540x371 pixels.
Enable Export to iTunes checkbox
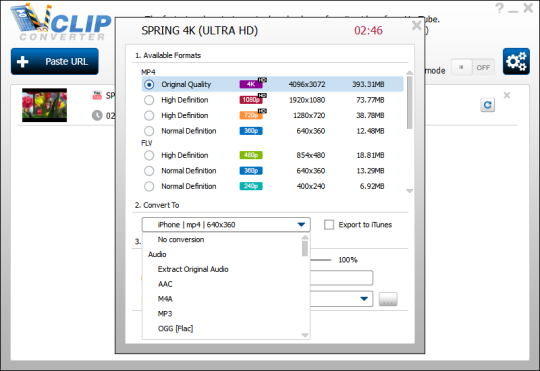tap(329, 225)
